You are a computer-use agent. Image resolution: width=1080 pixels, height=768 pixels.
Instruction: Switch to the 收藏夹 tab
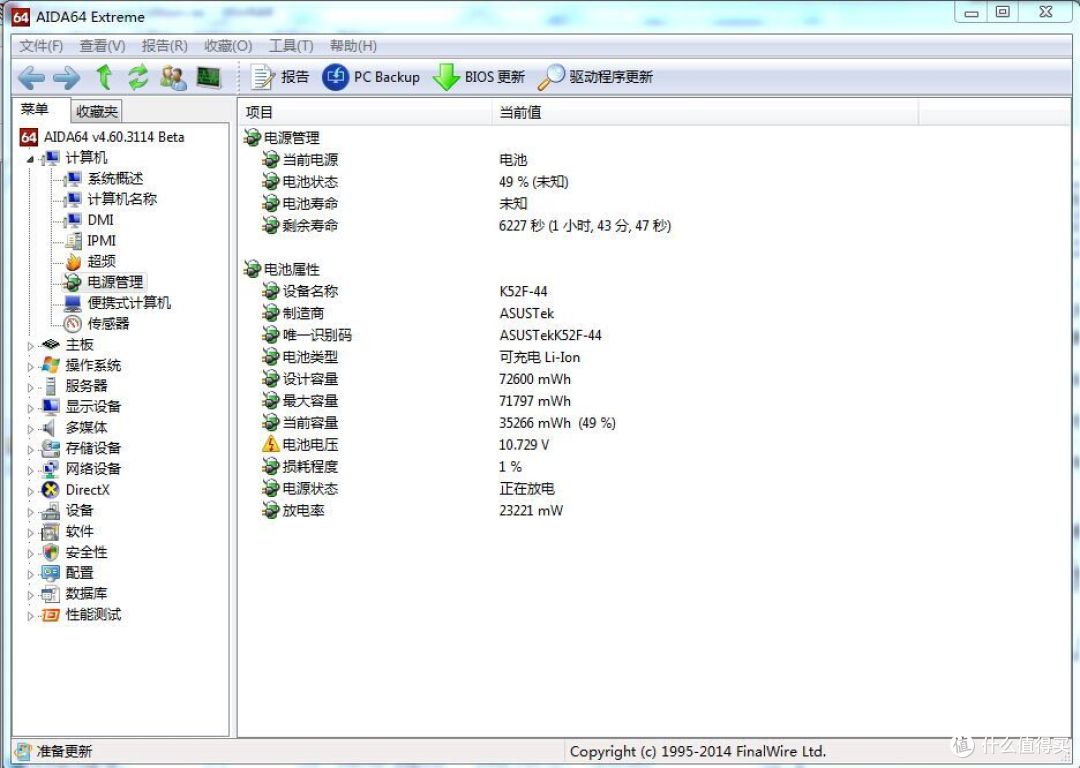96,112
